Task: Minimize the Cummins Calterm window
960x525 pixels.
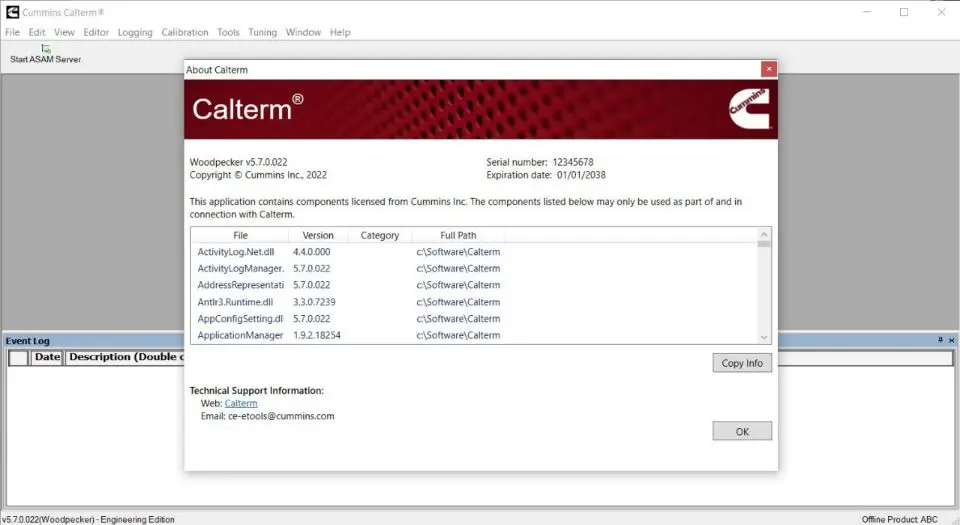Action: tap(867, 12)
